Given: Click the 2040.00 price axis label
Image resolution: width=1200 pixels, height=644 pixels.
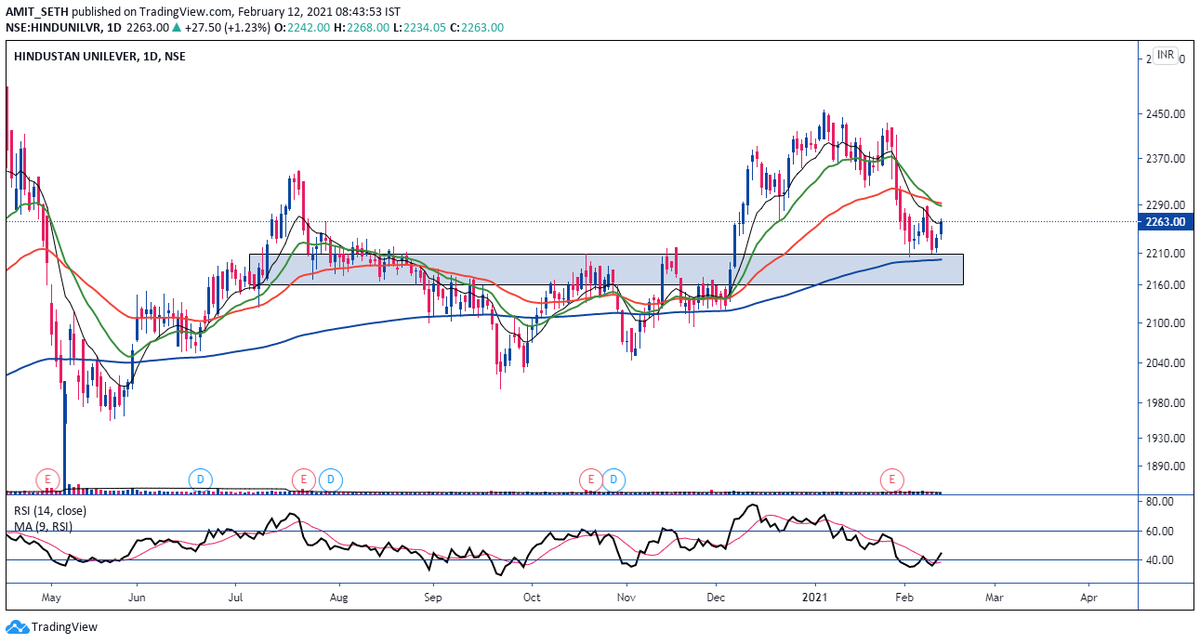Looking at the screenshot, I should (1165, 363).
